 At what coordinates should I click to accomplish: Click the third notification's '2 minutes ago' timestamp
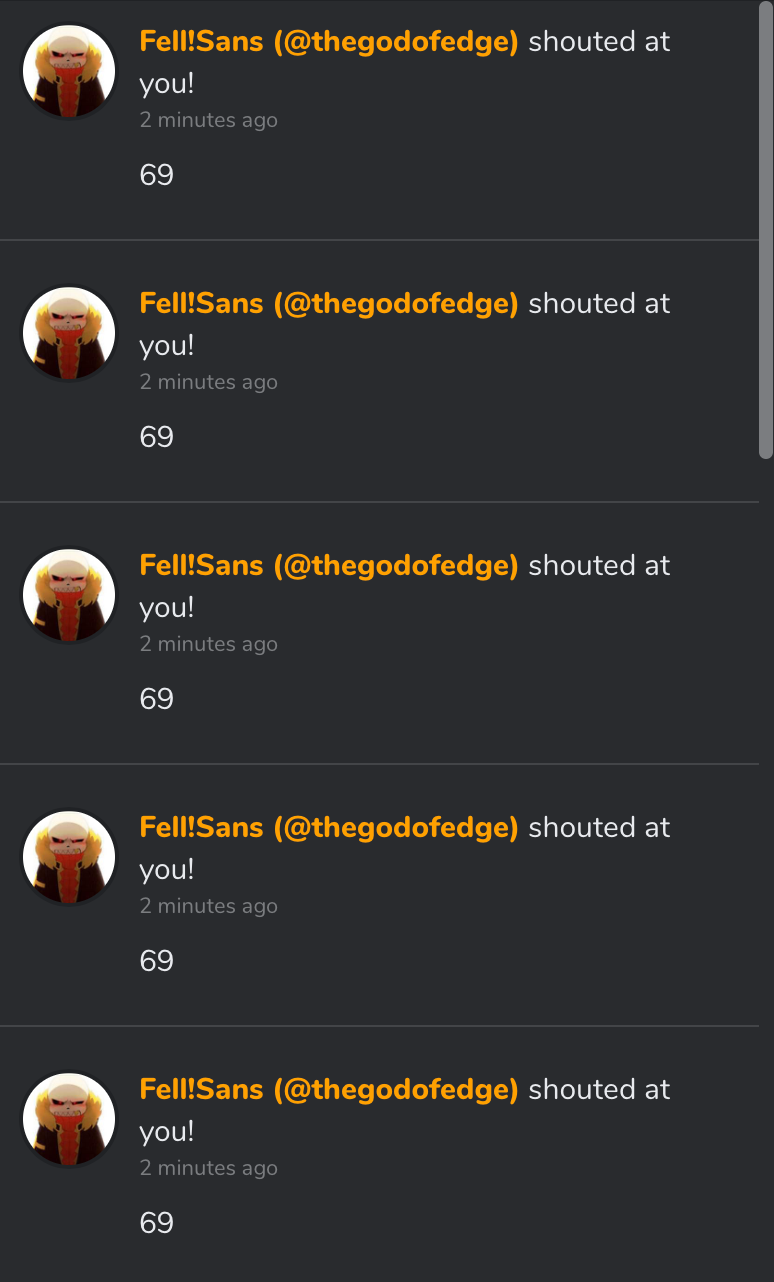(208, 644)
